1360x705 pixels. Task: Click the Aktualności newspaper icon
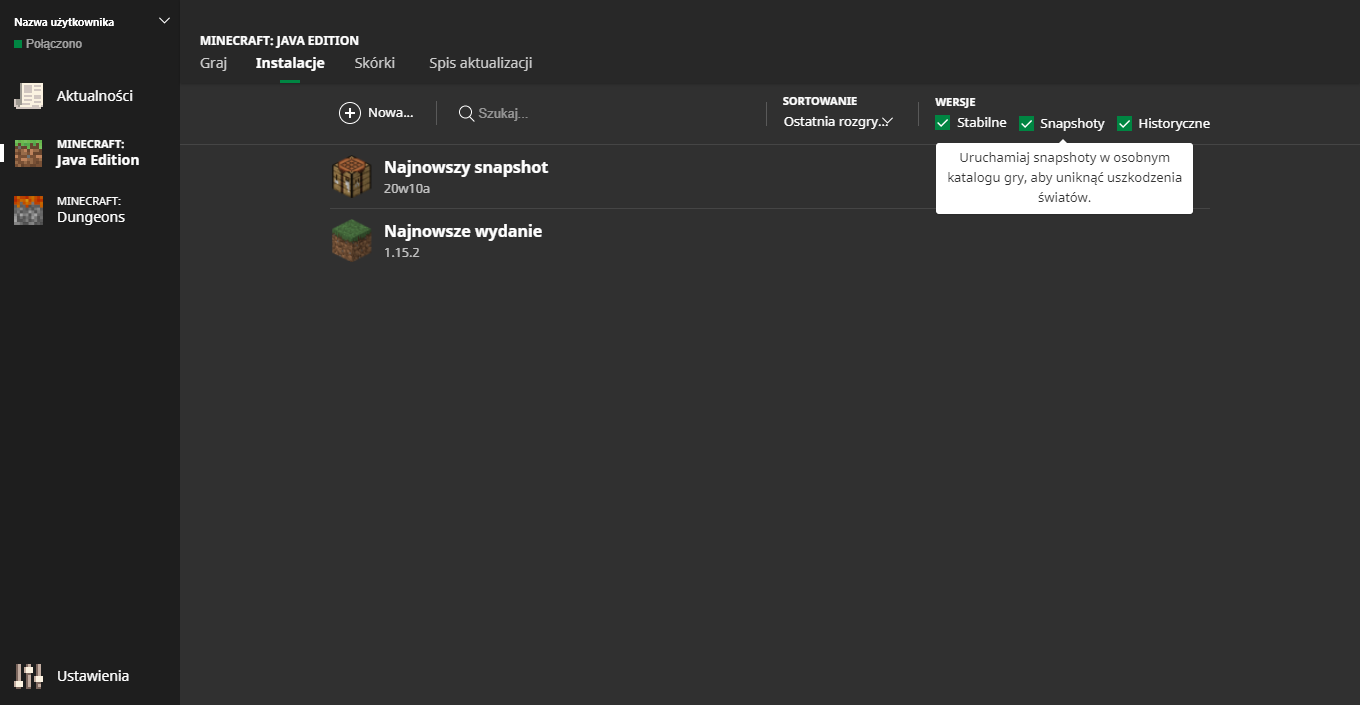[x=29, y=96]
